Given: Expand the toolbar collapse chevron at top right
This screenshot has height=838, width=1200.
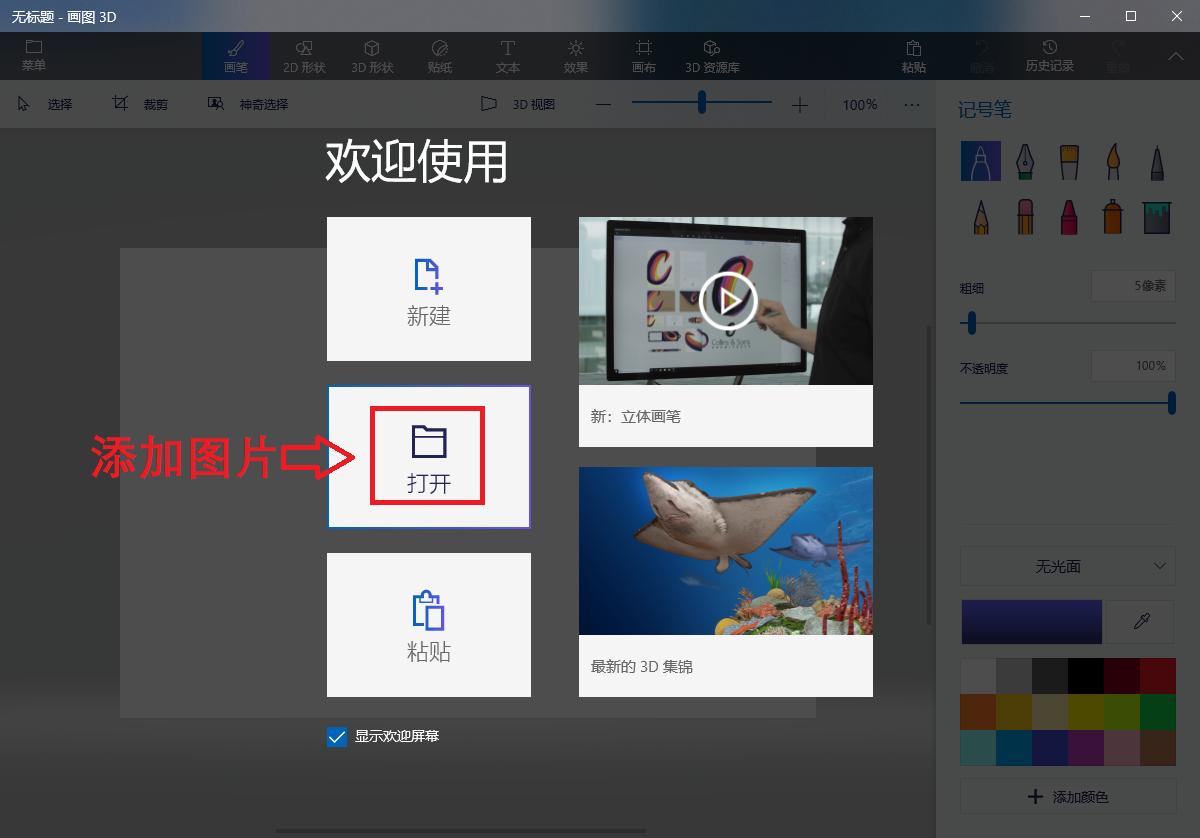Looking at the screenshot, I should point(1176,55).
